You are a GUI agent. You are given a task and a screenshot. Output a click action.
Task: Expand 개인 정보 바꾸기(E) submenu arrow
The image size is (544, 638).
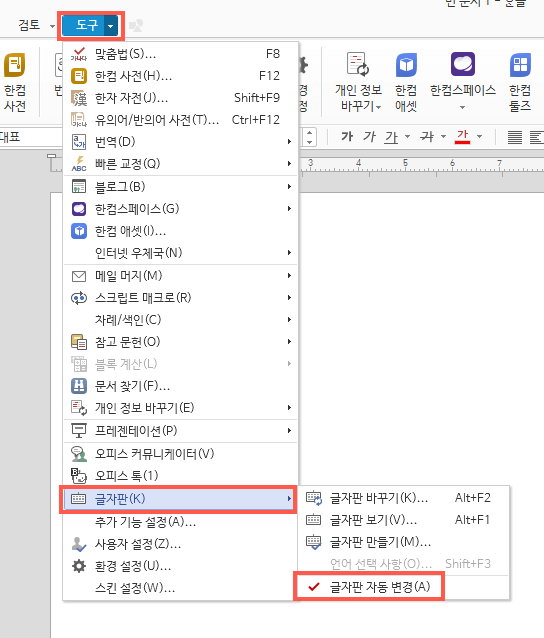[x=289, y=408]
